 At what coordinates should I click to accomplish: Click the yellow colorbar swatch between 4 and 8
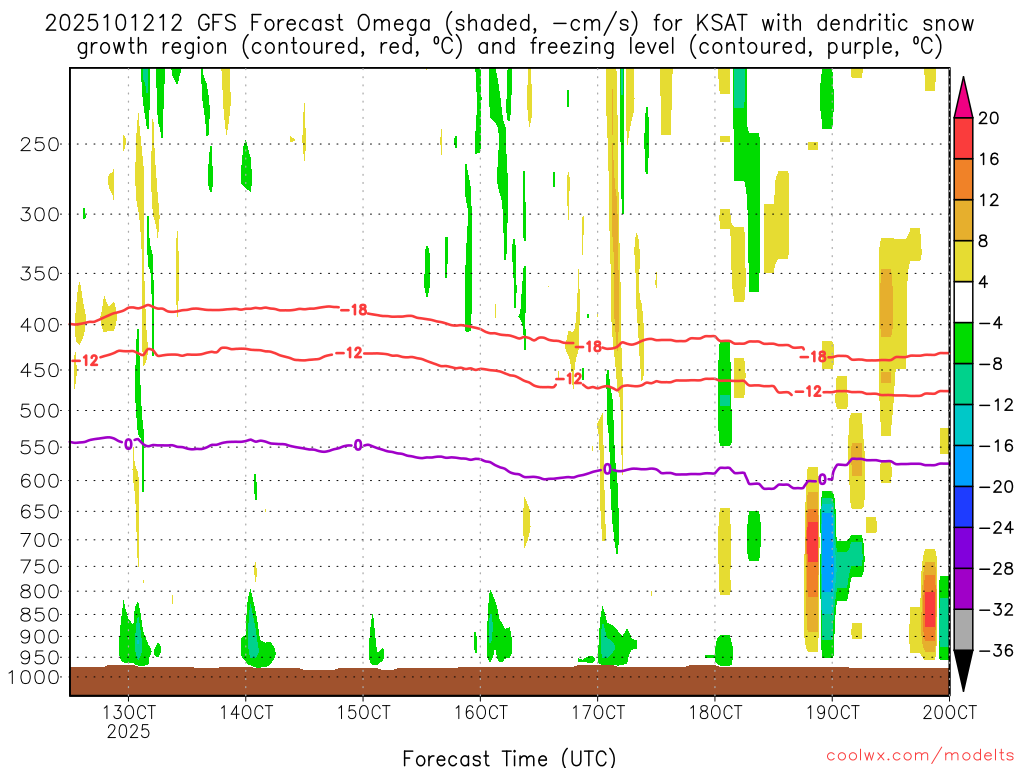click(963, 261)
